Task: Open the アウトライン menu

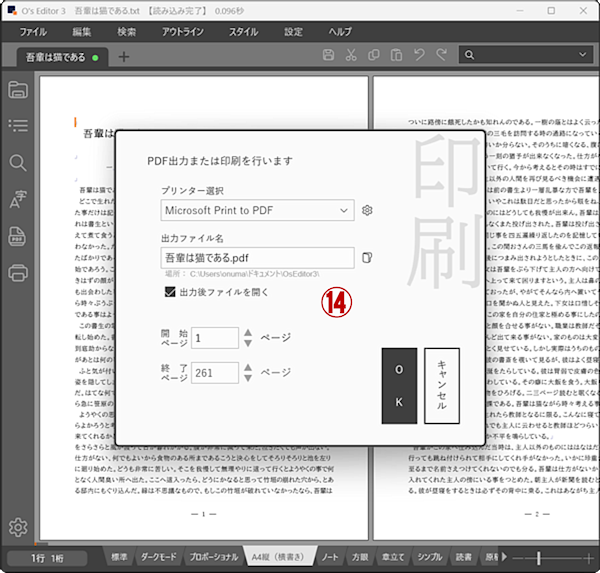Action: pos(183,32)
